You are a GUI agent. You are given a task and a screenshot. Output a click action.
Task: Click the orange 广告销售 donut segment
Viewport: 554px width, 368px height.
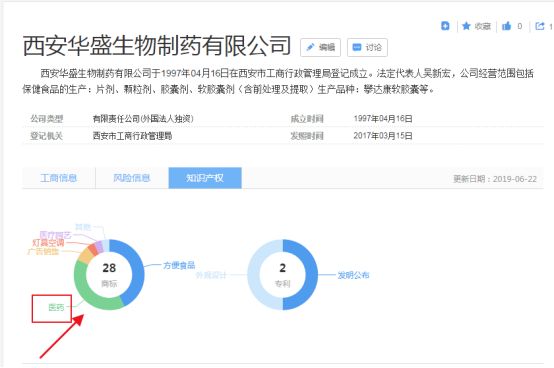86,255
